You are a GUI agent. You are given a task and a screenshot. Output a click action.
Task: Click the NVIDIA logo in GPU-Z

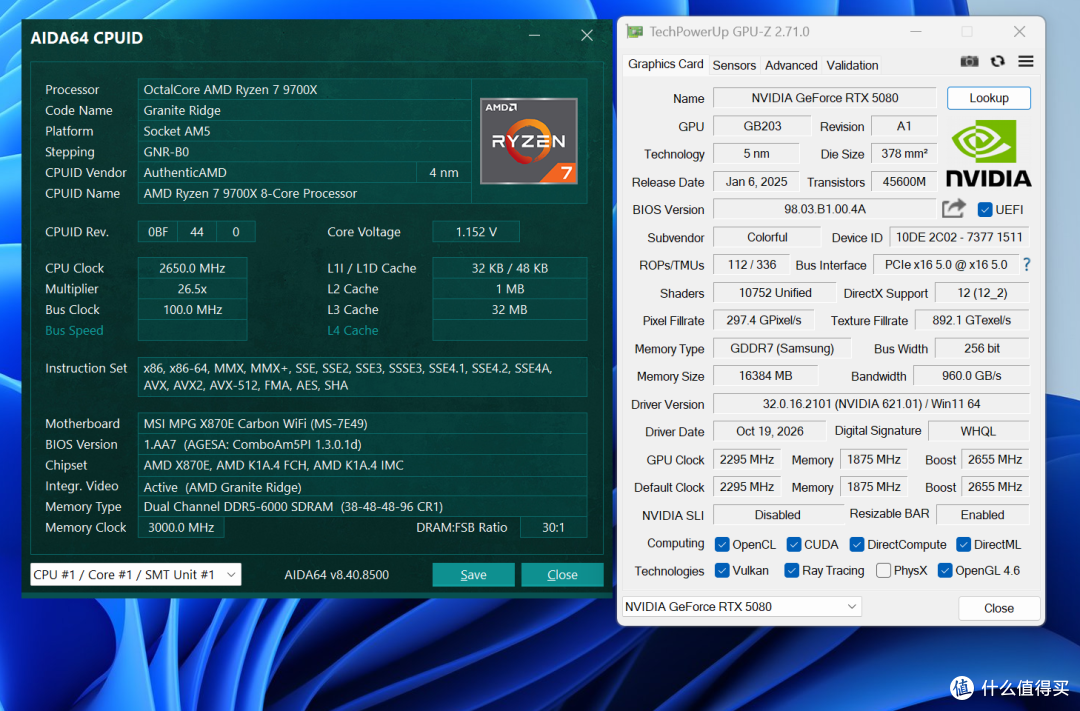click(988, 154)
